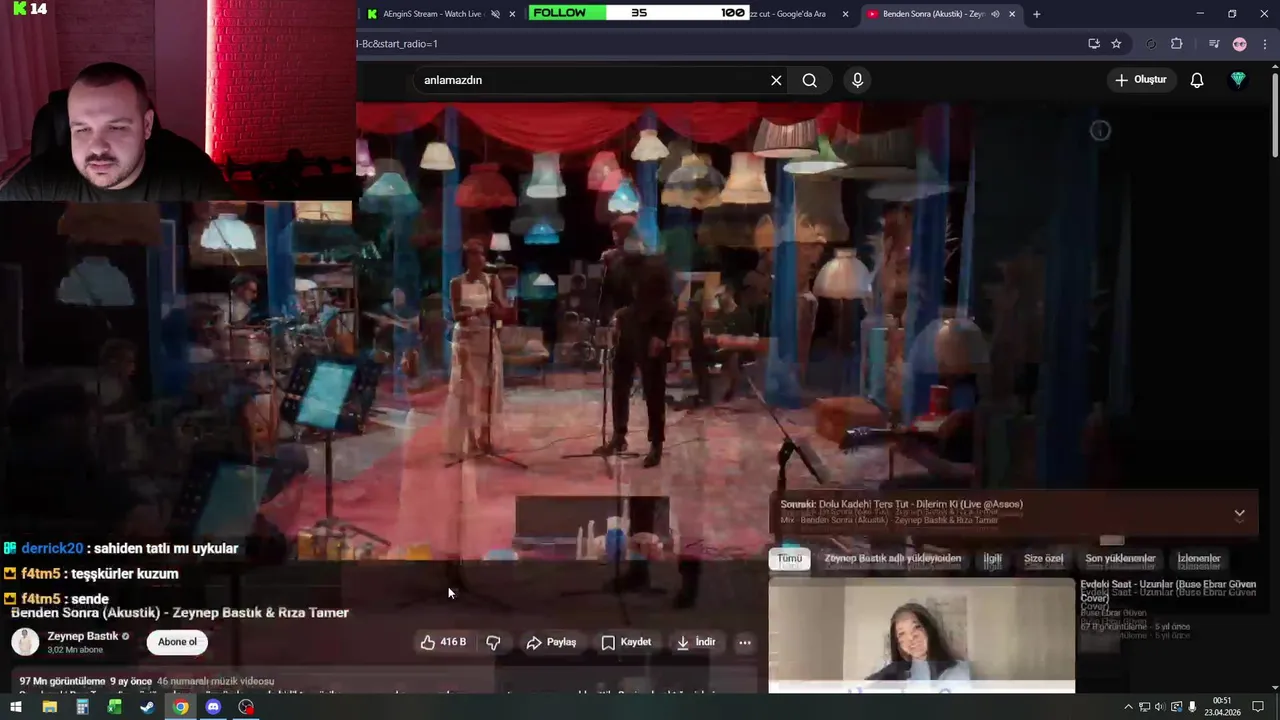Screen dimensions: 1280x720
Task: Open a new browser tab
Action: (x=1036, y=14)
